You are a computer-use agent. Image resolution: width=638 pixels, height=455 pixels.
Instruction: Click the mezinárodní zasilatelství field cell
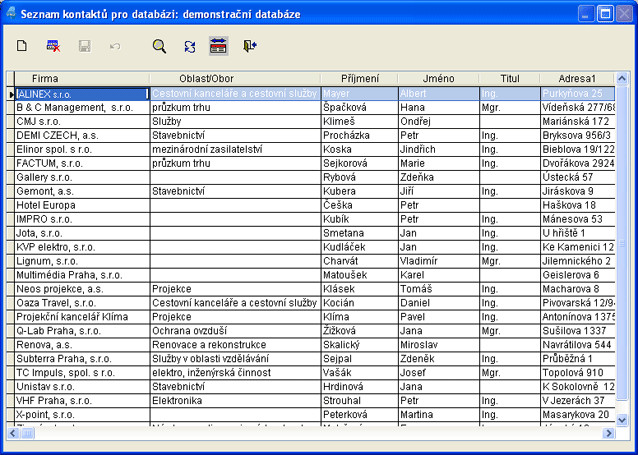tap(236, 149)
